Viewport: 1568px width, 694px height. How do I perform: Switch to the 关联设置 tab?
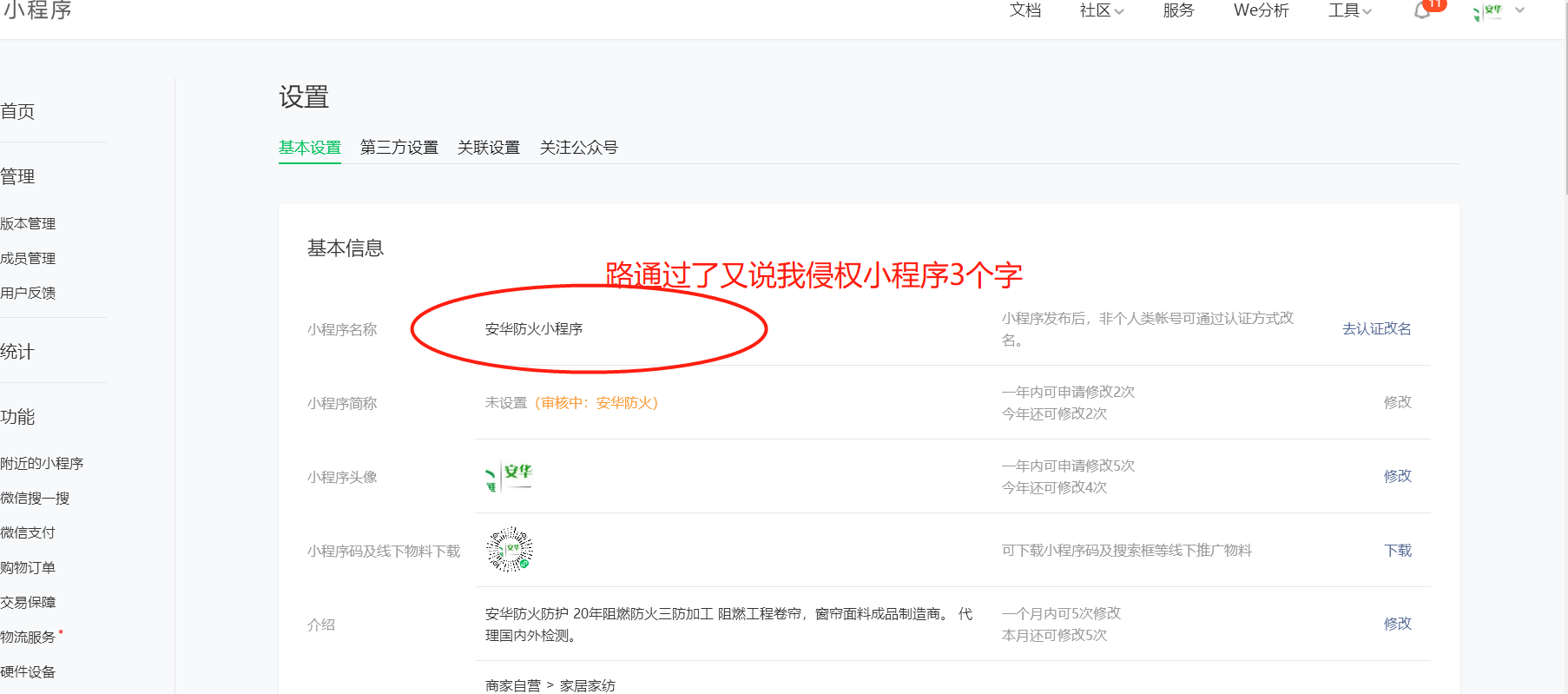pos(489,148)
